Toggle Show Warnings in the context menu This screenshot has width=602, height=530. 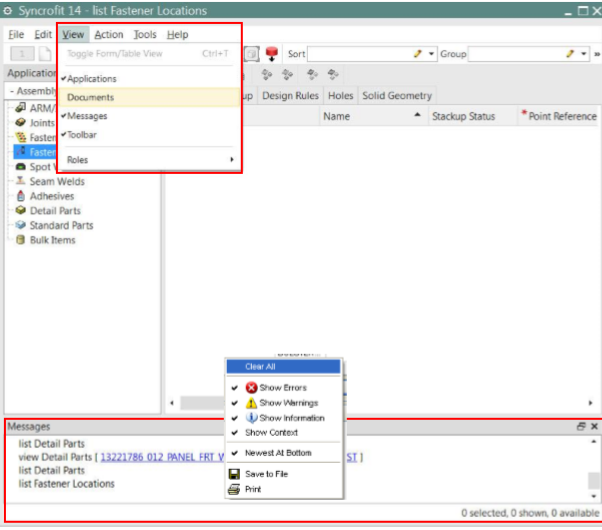(283, 402)
